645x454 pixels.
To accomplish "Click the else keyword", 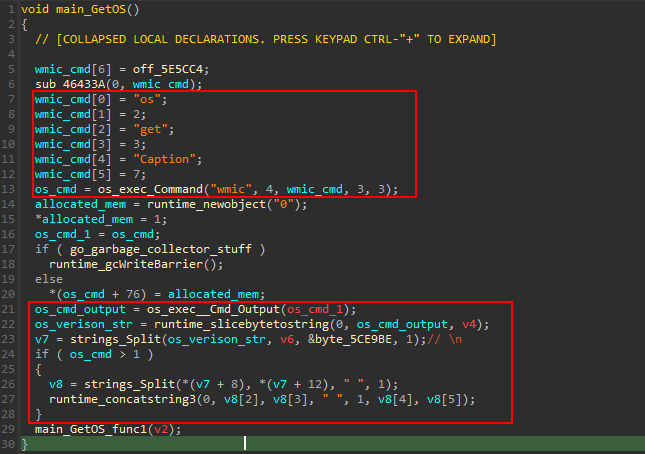I will pos(49,279).
